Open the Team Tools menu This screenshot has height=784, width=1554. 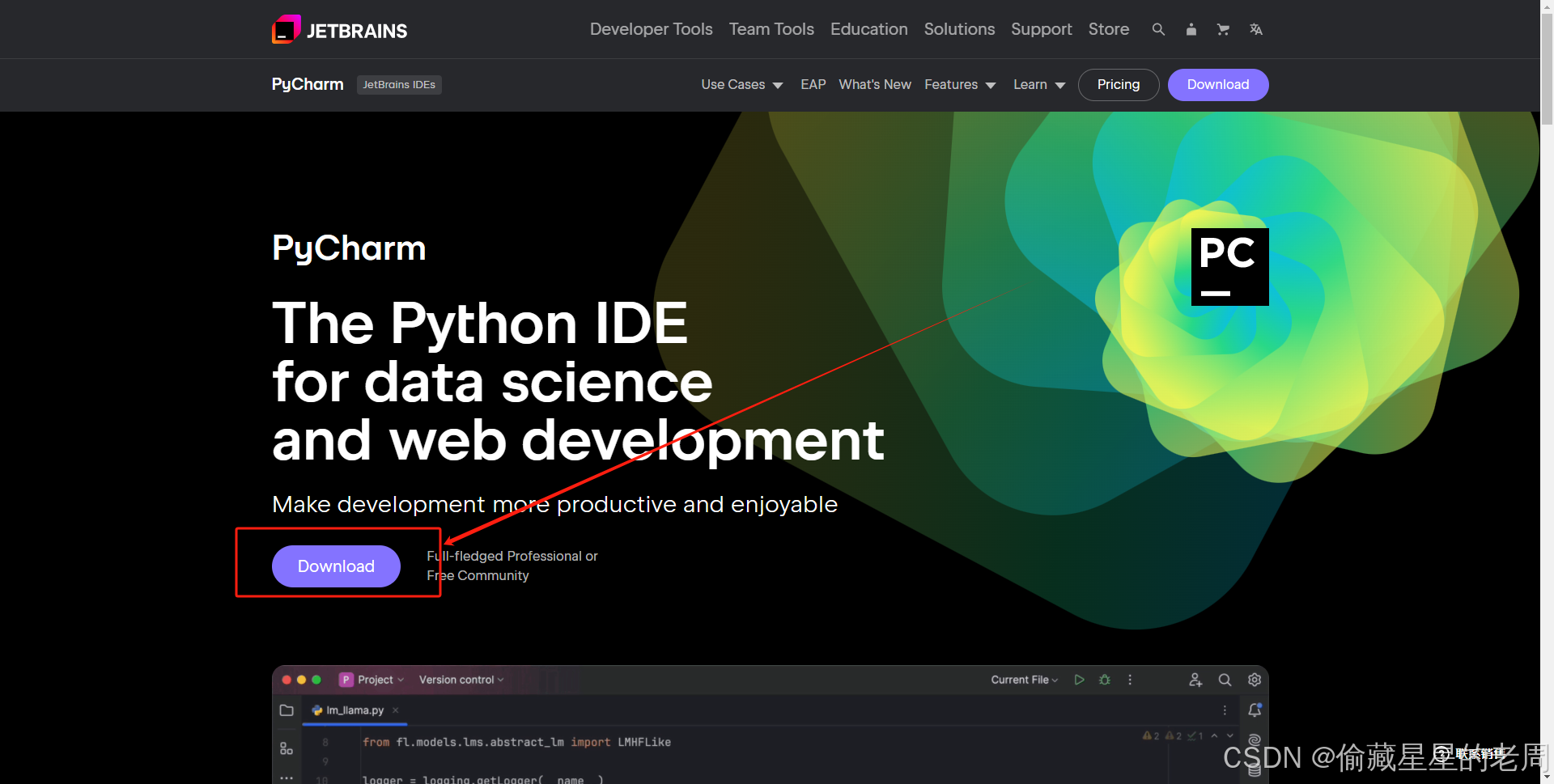[x=771, y=29]
